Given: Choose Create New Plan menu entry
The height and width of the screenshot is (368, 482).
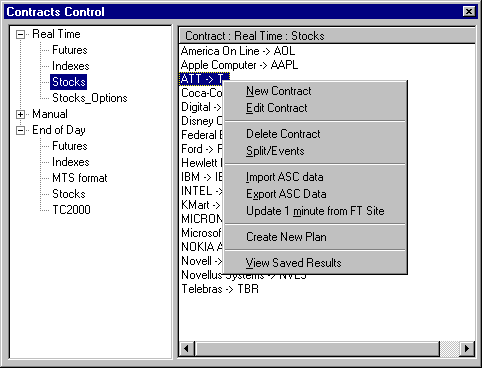Looking at the screenshot, I should click(315, 237).
